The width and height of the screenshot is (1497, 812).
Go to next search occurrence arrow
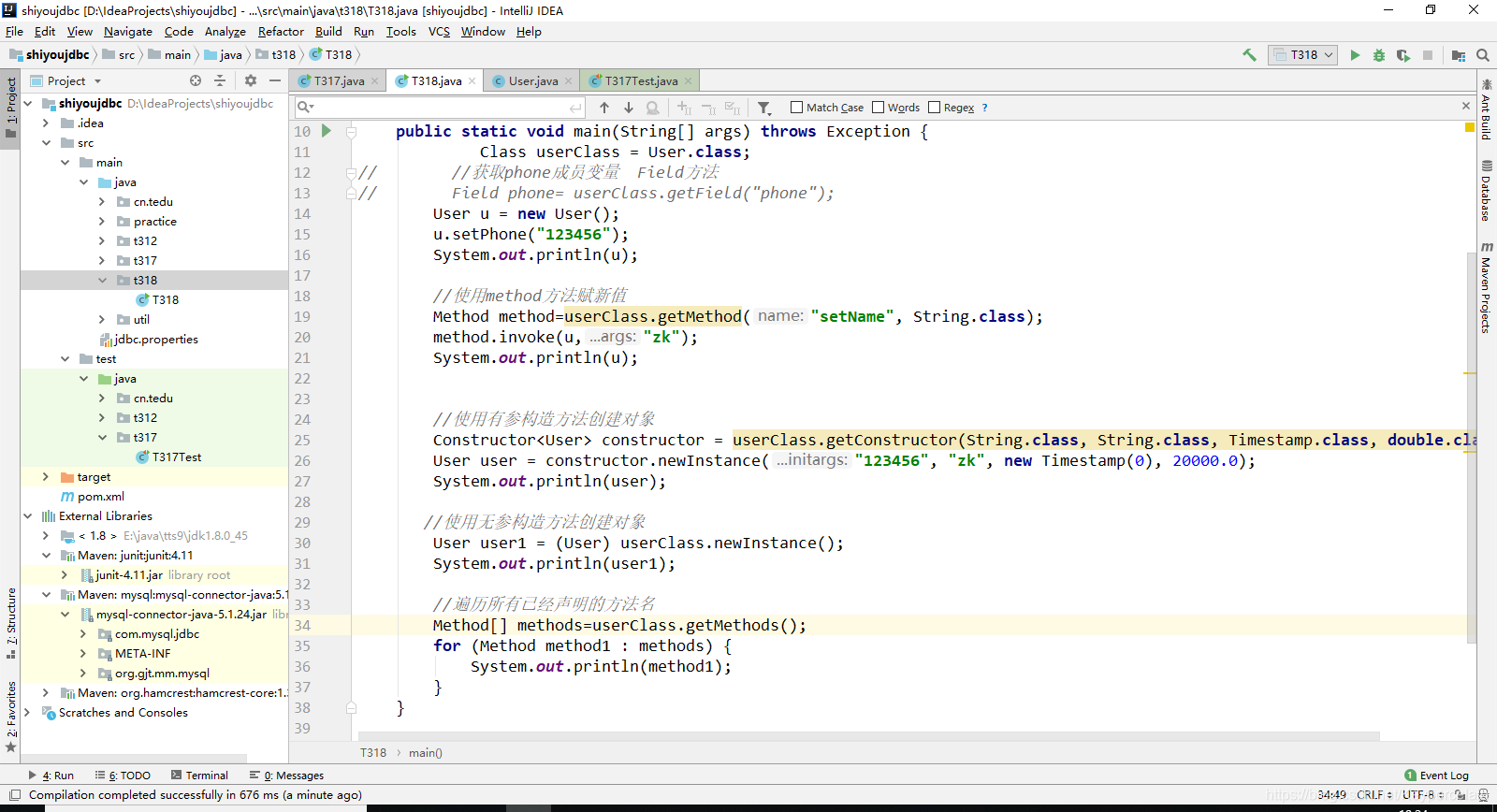(629, 108)
